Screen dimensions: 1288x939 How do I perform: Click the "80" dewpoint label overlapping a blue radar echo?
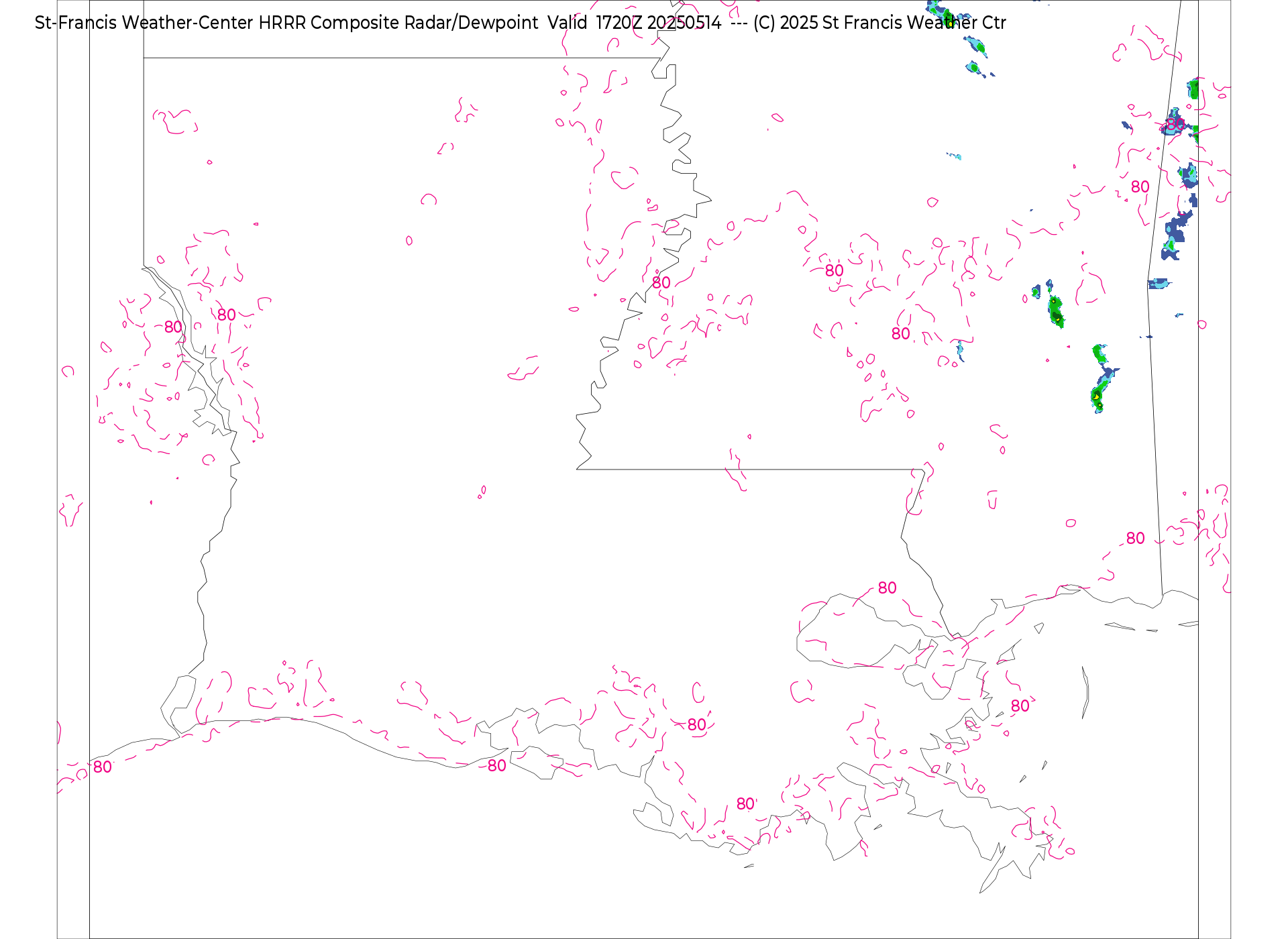click(1175, 125)
